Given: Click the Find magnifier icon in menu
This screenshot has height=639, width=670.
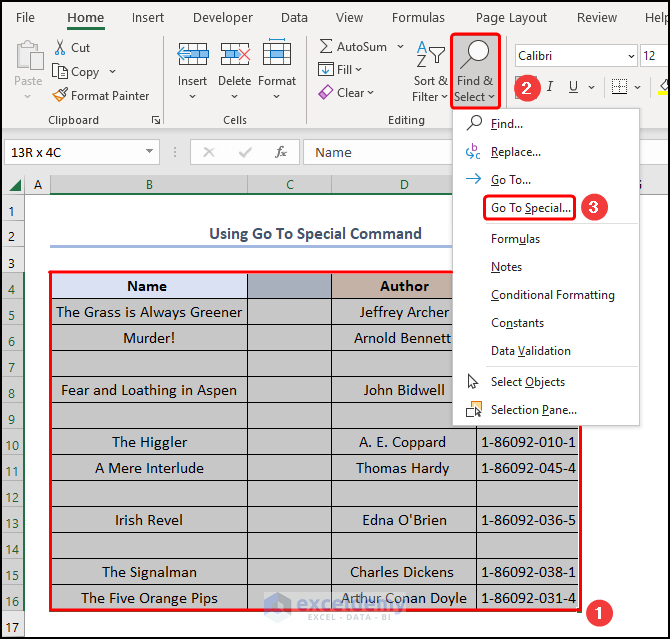Looking at the screenshot, I should point(474,123).
